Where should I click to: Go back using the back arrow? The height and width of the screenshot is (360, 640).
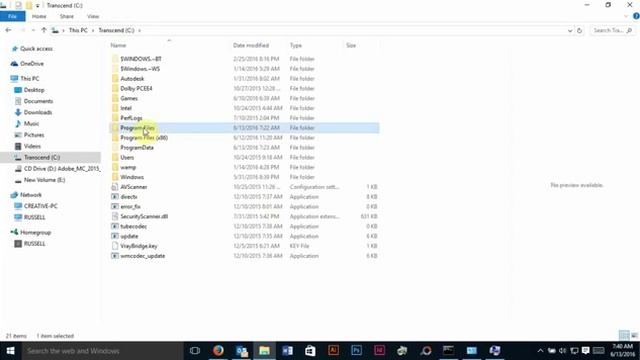click(8, 30)
